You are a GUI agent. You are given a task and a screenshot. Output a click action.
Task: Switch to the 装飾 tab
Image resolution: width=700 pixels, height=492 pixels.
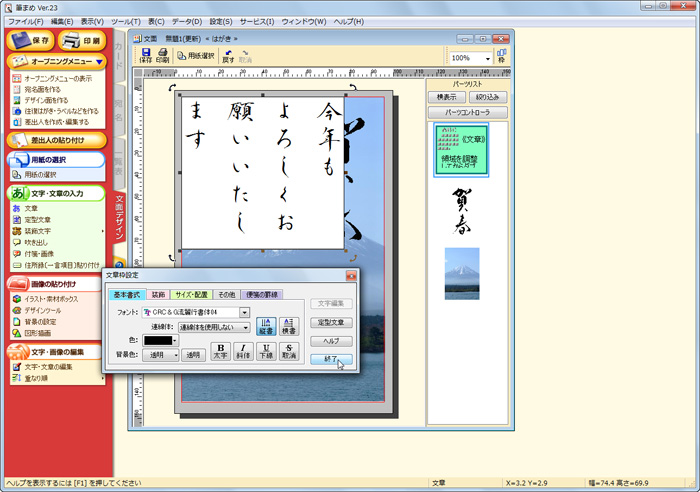pyautogui.click(x=158, y=294)
